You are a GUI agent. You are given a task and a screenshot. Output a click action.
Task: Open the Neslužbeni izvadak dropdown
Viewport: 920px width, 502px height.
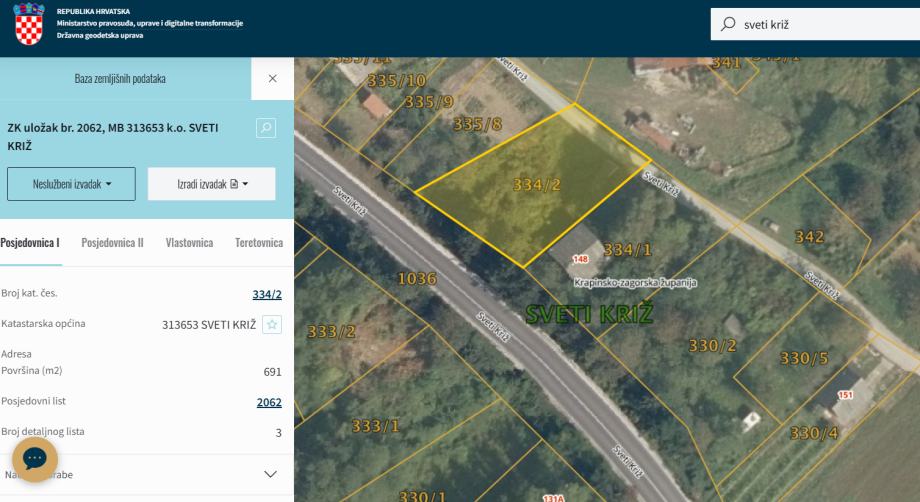71,184
